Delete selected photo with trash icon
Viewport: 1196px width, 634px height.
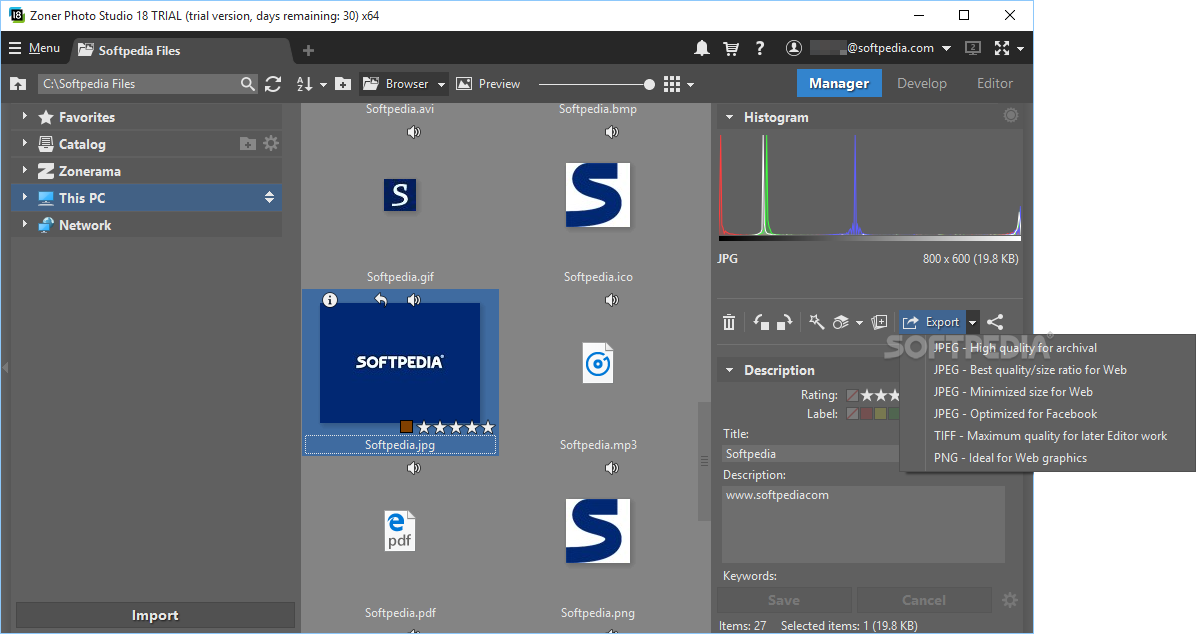tap(728, 322)
